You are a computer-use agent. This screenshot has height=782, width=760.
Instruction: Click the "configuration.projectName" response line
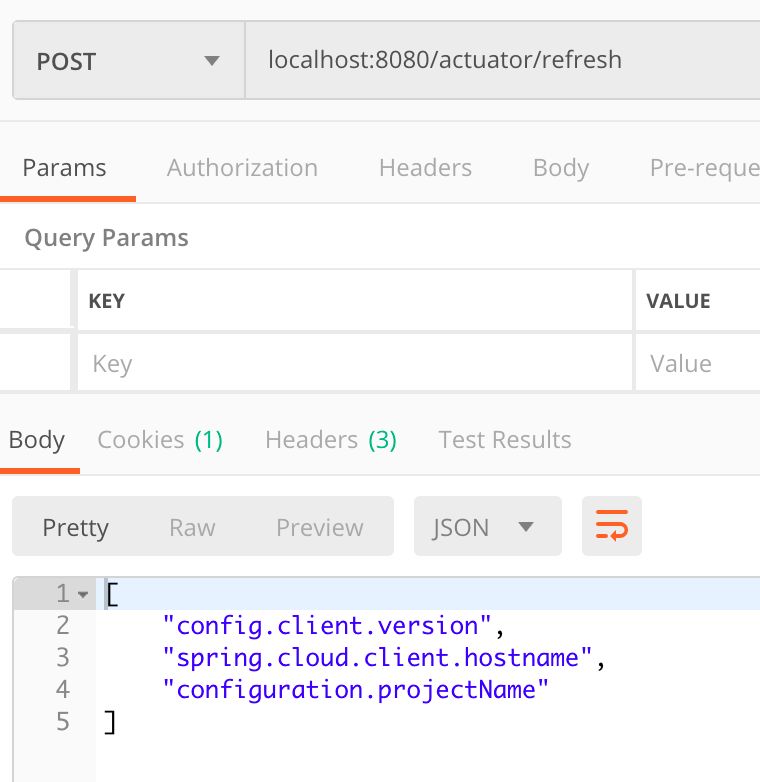363,690
